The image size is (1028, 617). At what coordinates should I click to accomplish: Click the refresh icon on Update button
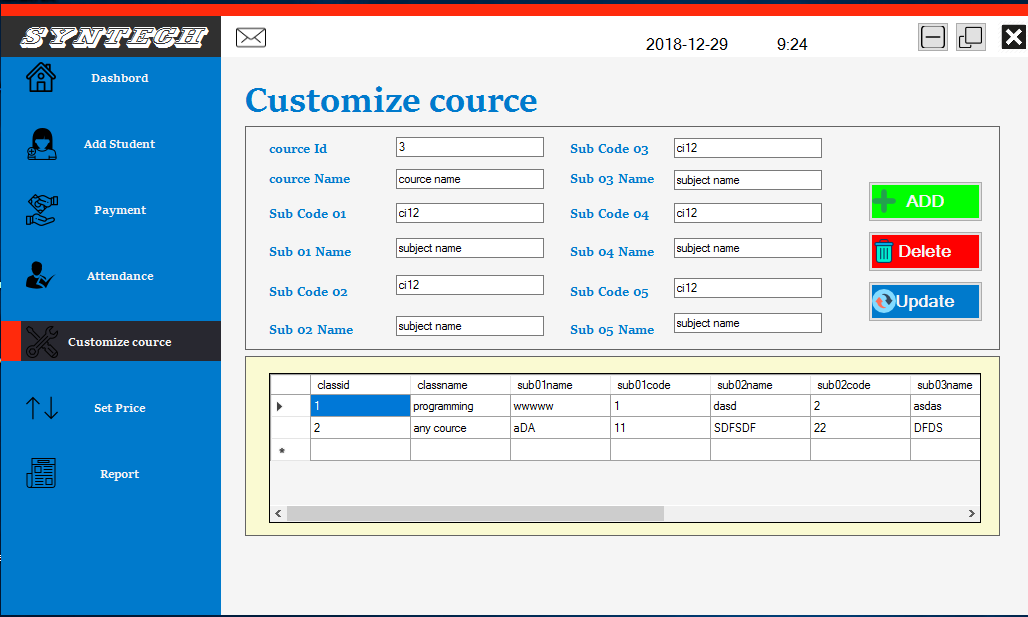[x=884, y=301]
